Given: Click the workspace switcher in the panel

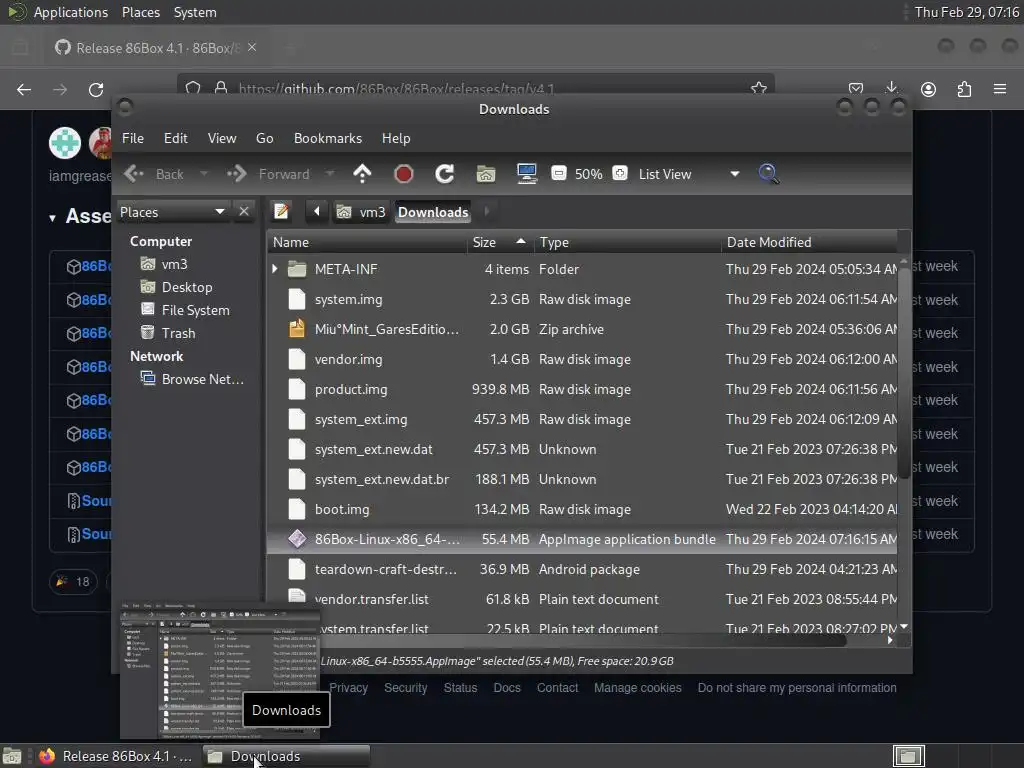Looking at the screenshot, I should (908, 756).
